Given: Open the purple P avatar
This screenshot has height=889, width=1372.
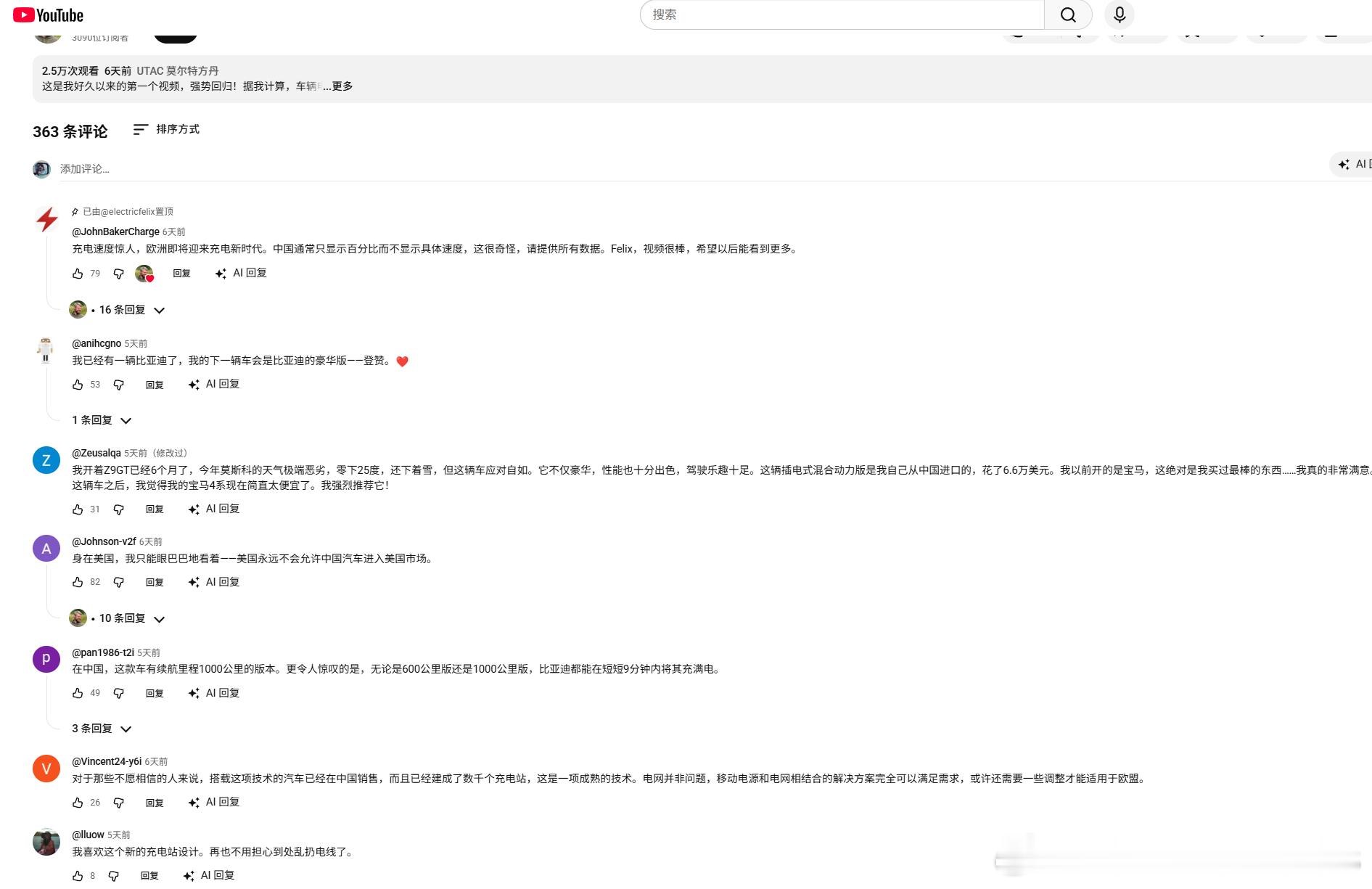Looking at the screenshot, I should (x=46, y=659).
